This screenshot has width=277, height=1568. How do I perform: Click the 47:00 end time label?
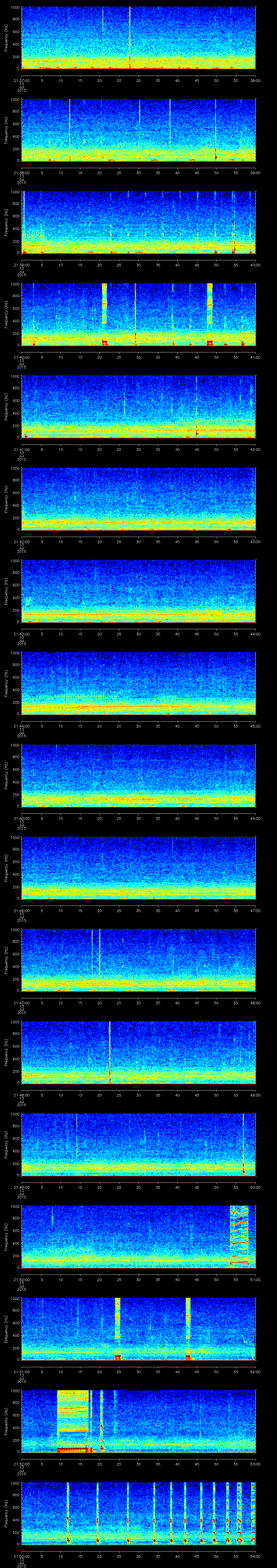click(256, 910)
